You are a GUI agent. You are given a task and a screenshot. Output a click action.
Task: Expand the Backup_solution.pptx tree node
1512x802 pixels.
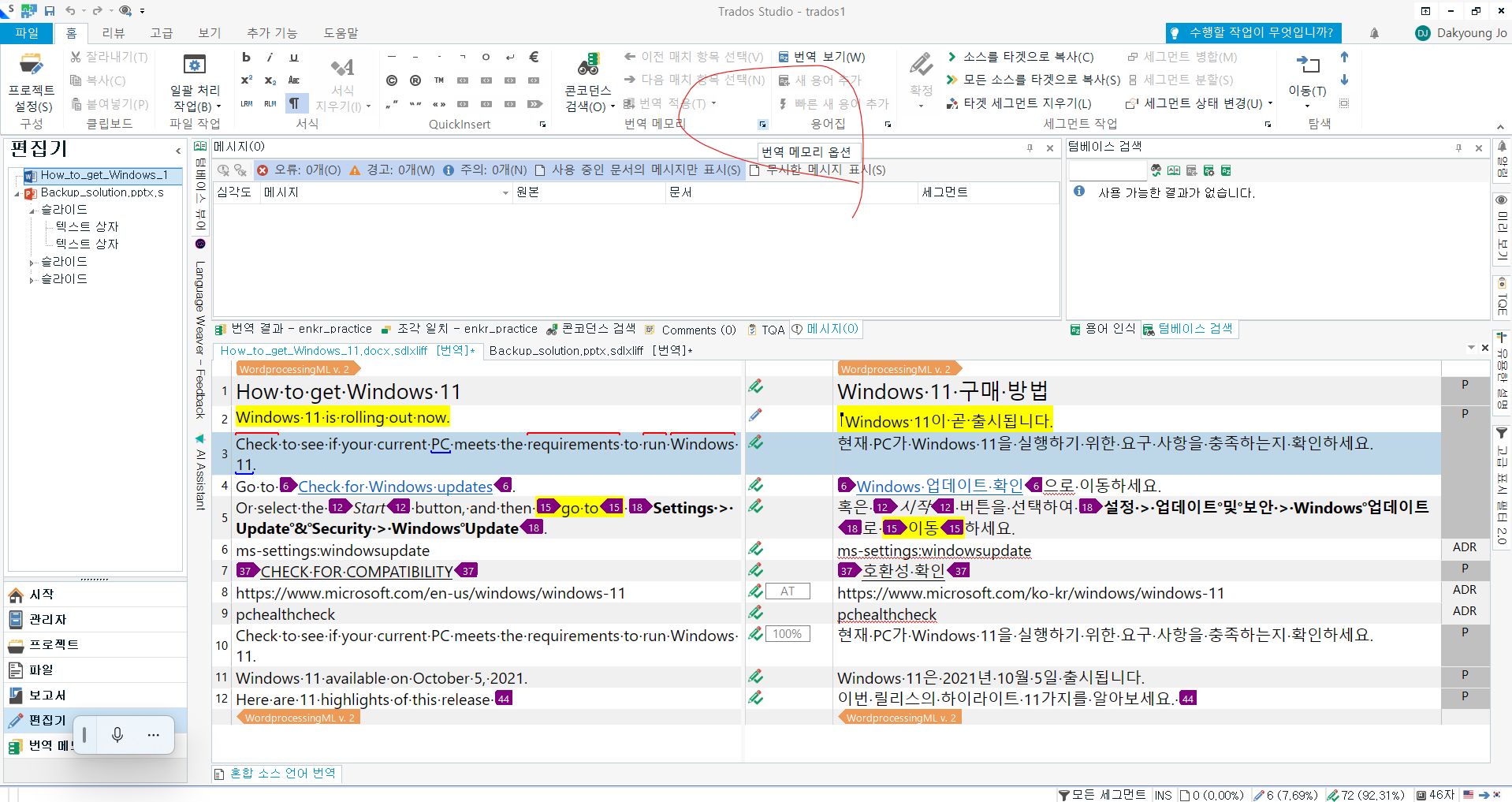[x=17, y=193]
